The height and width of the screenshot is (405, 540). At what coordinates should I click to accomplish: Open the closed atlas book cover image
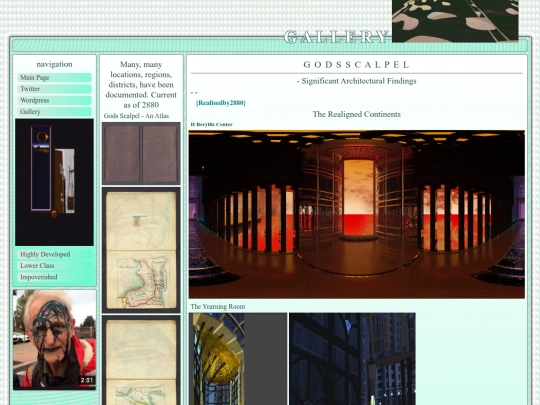[141, 153]
